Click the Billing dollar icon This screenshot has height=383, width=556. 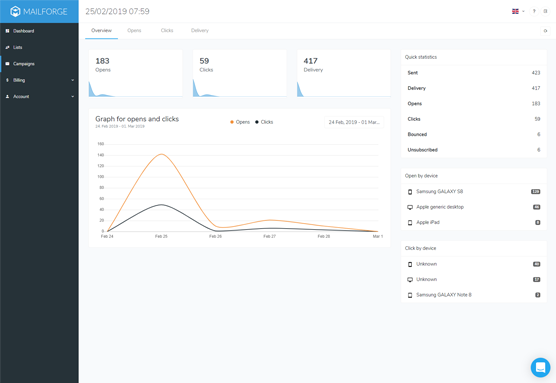tap(7, 80)
